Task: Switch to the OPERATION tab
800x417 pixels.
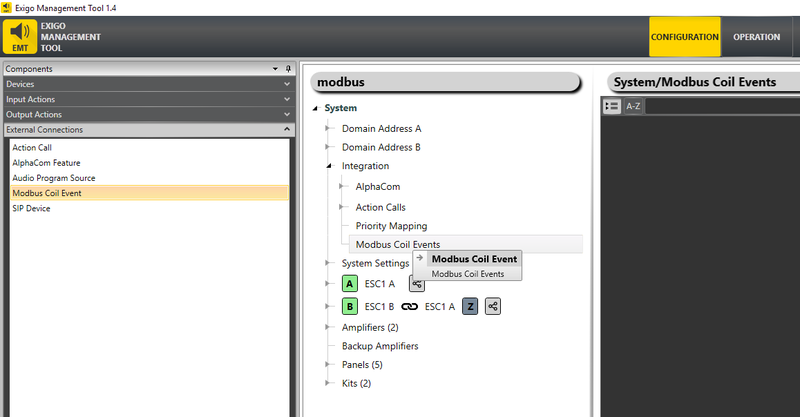Action: click(x=757, y=37)
